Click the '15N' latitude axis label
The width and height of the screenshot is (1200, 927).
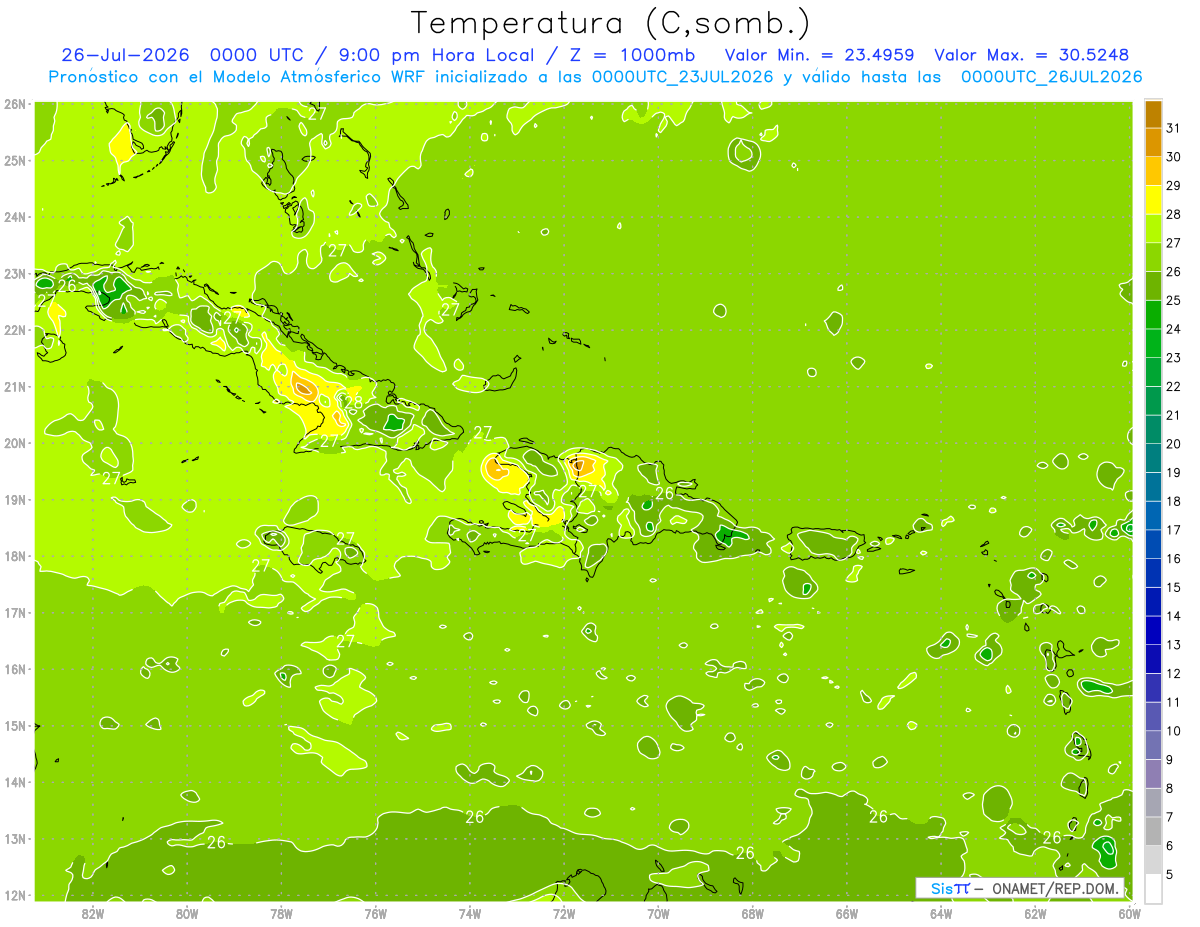pyautogui.click(x=15, y=726)
